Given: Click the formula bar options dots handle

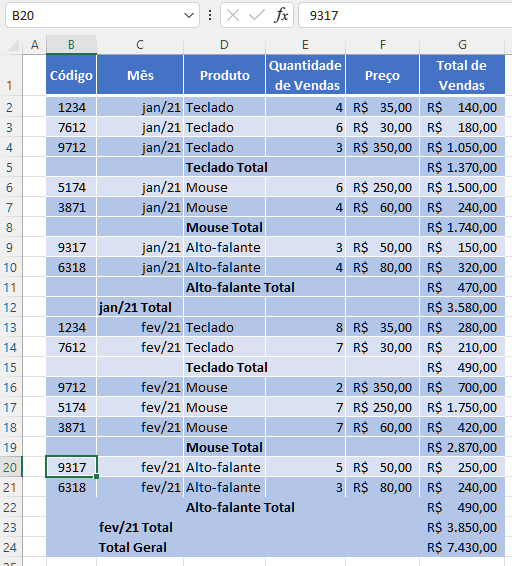Looking at the screenshot, I should coord(210,15).
